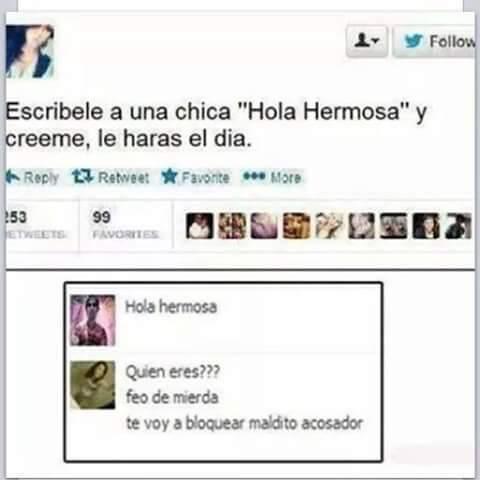
Task: Open second retweeter avatar in row
Action: [232, 226]
